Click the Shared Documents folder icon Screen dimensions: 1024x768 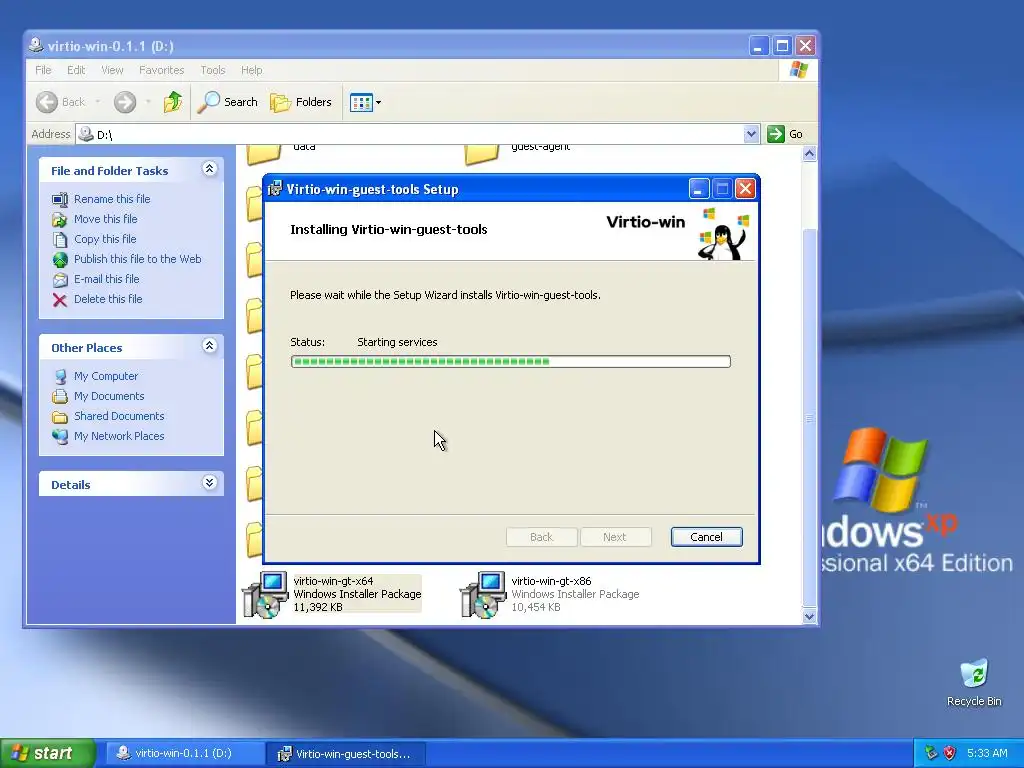coord(59,417)
